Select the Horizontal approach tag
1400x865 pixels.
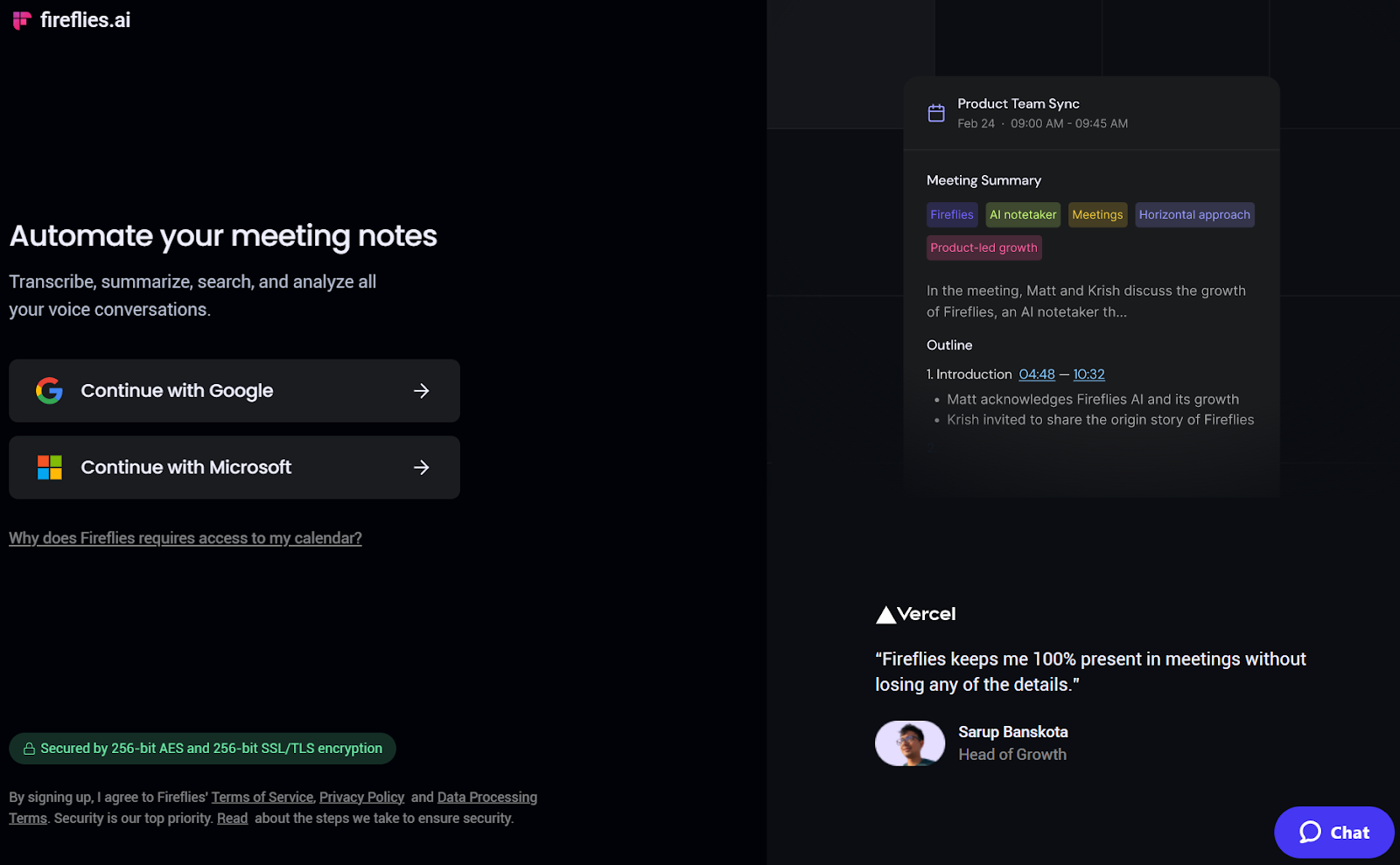point(1194,215)
